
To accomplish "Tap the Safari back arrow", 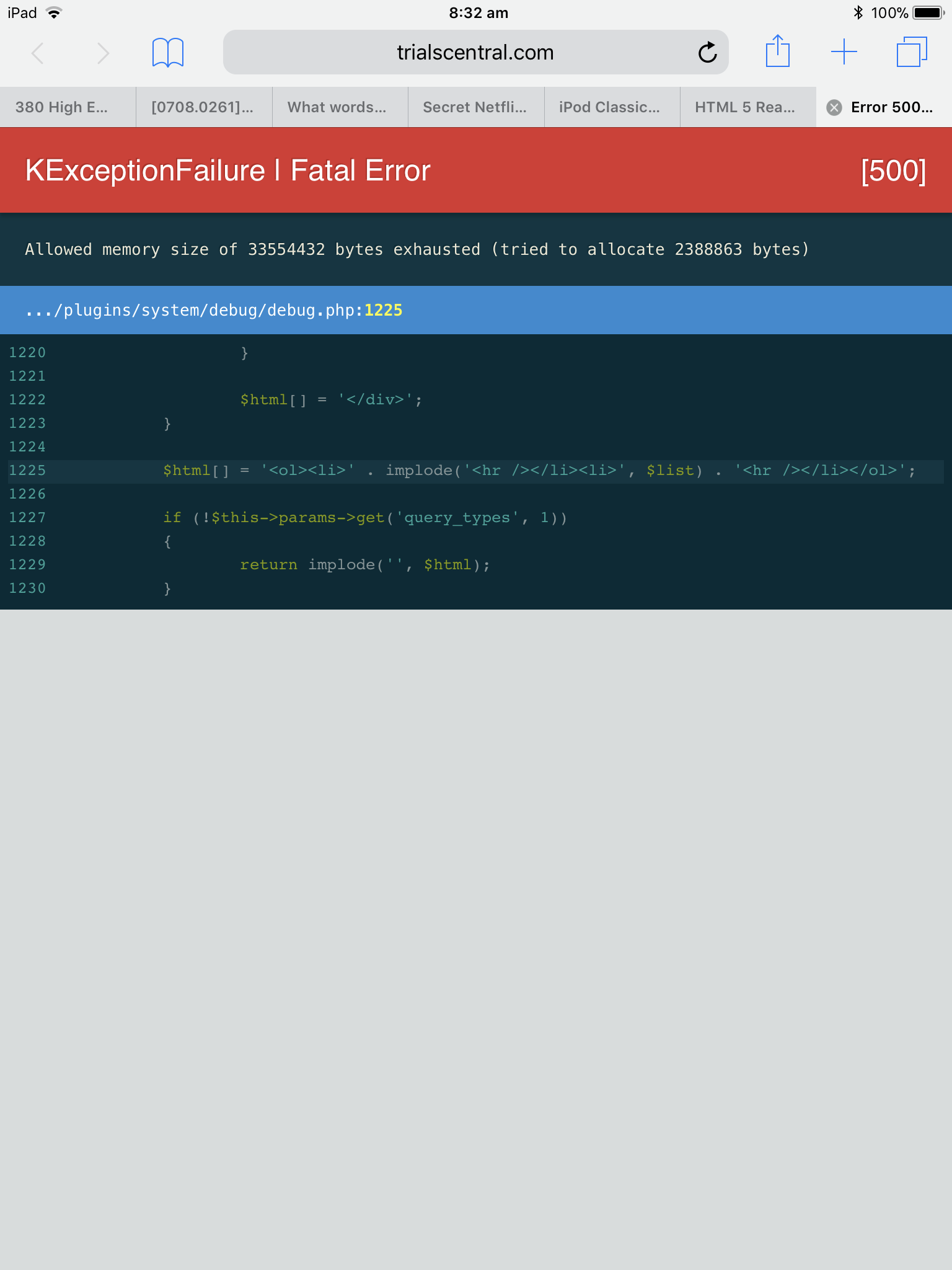I will coord(38,53).
